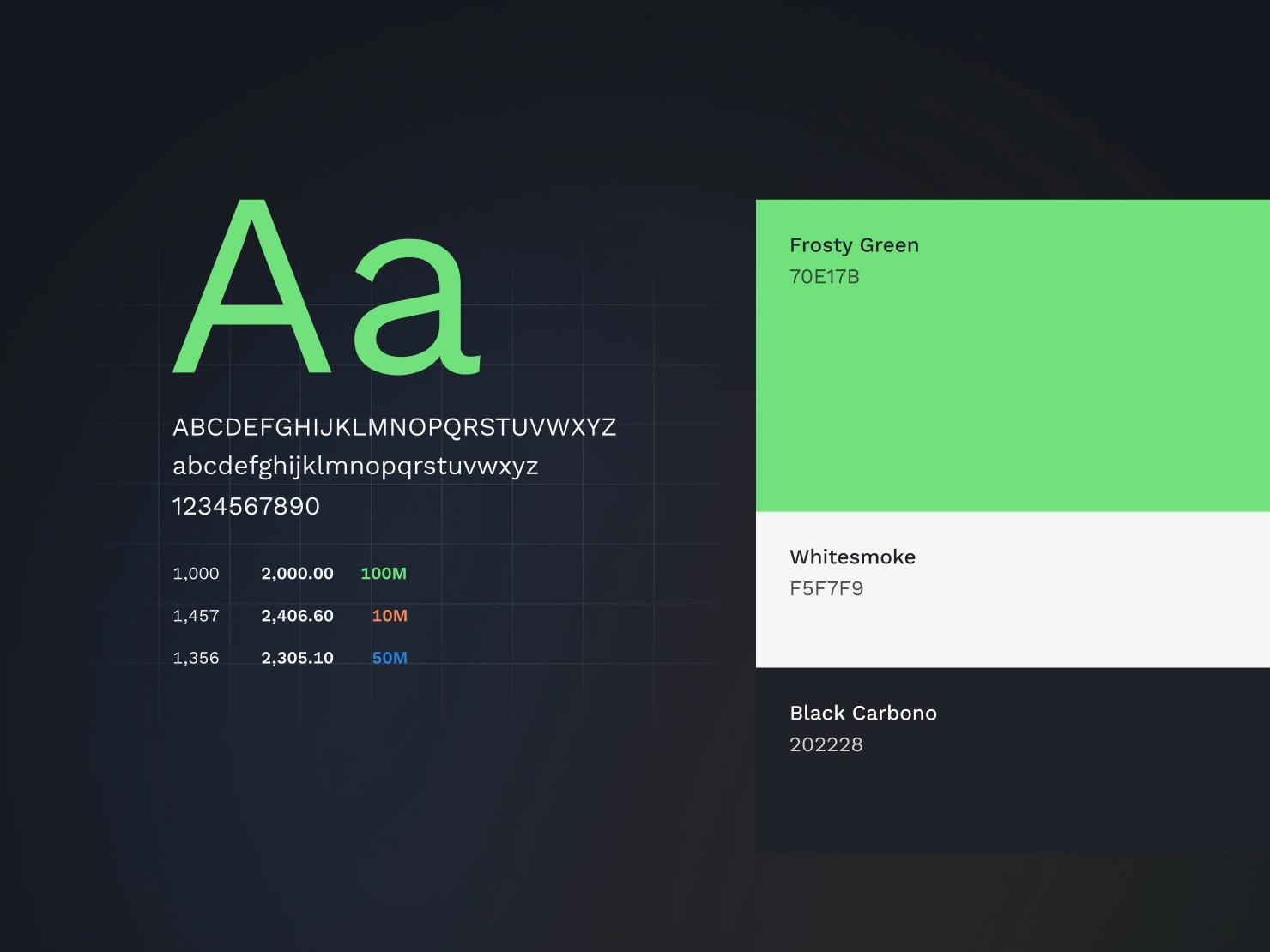Select the F5F7F9 hex value
The image size is (1270, 952).
tap(826, 589)
